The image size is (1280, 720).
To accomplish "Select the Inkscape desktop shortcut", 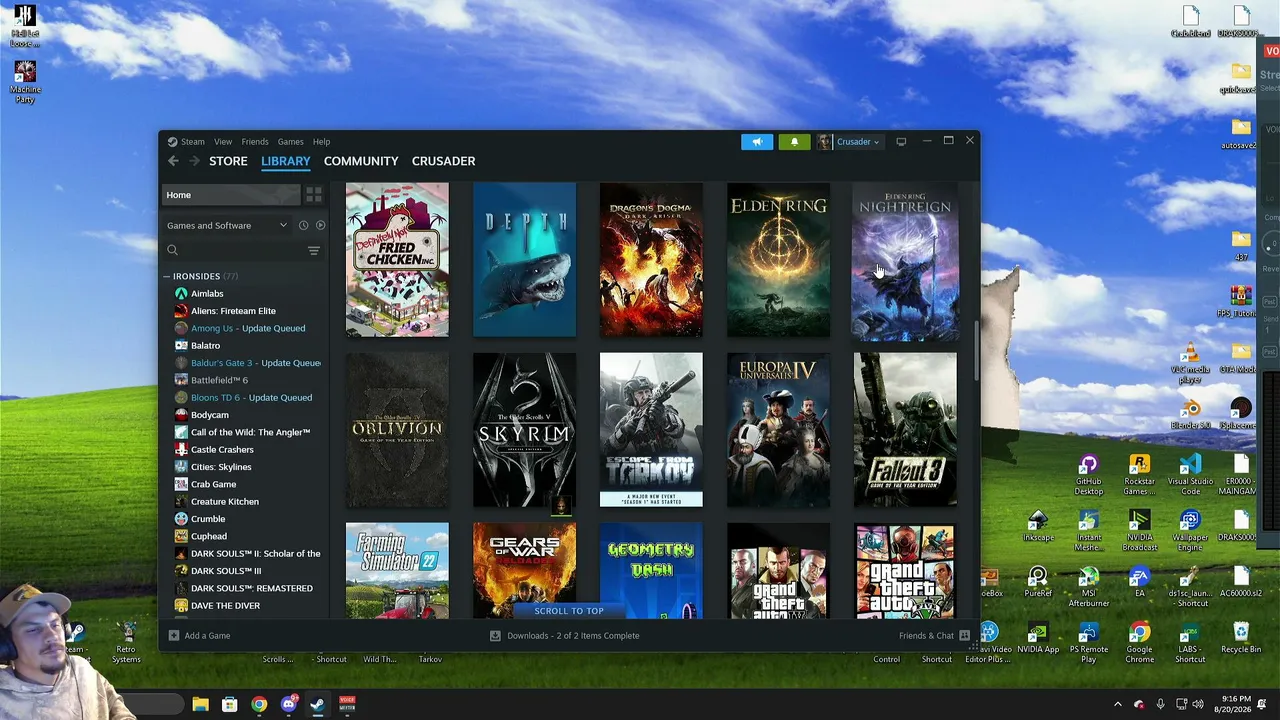I will coord(1038,527).
